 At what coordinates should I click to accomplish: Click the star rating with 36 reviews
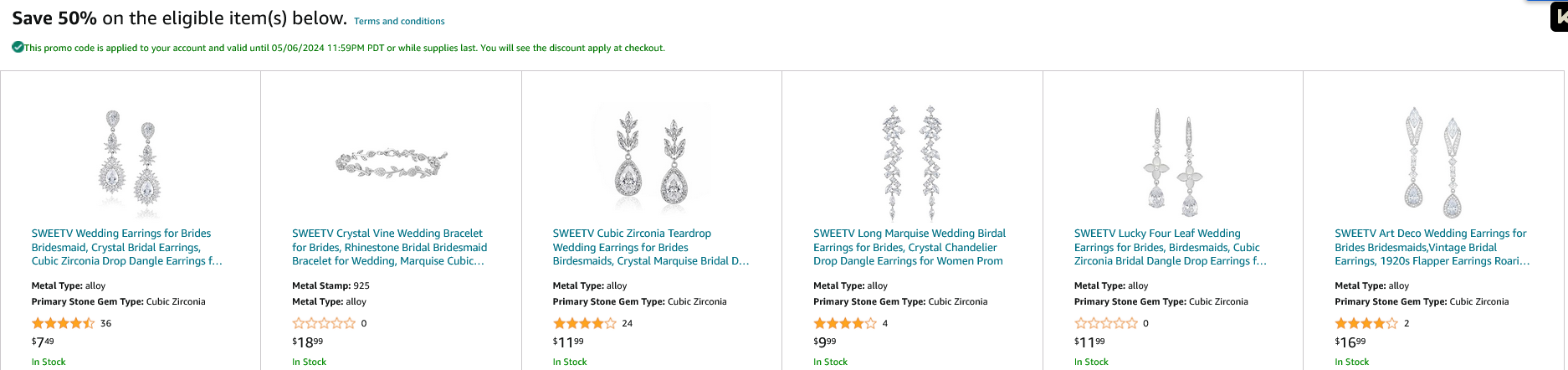(63, 323)
